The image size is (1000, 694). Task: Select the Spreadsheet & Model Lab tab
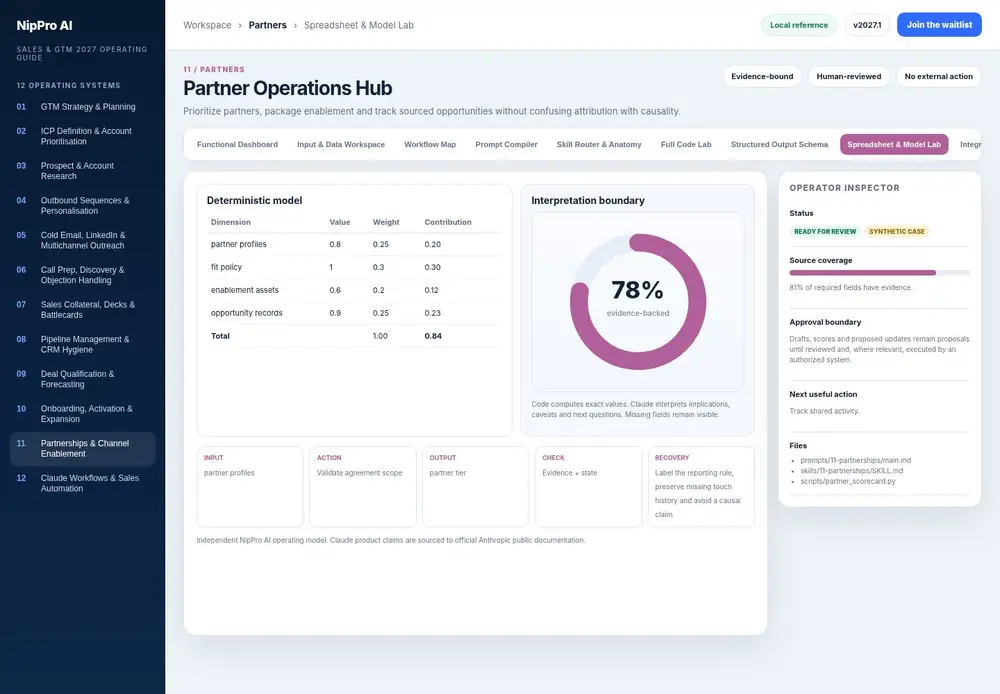click(893, 144)
